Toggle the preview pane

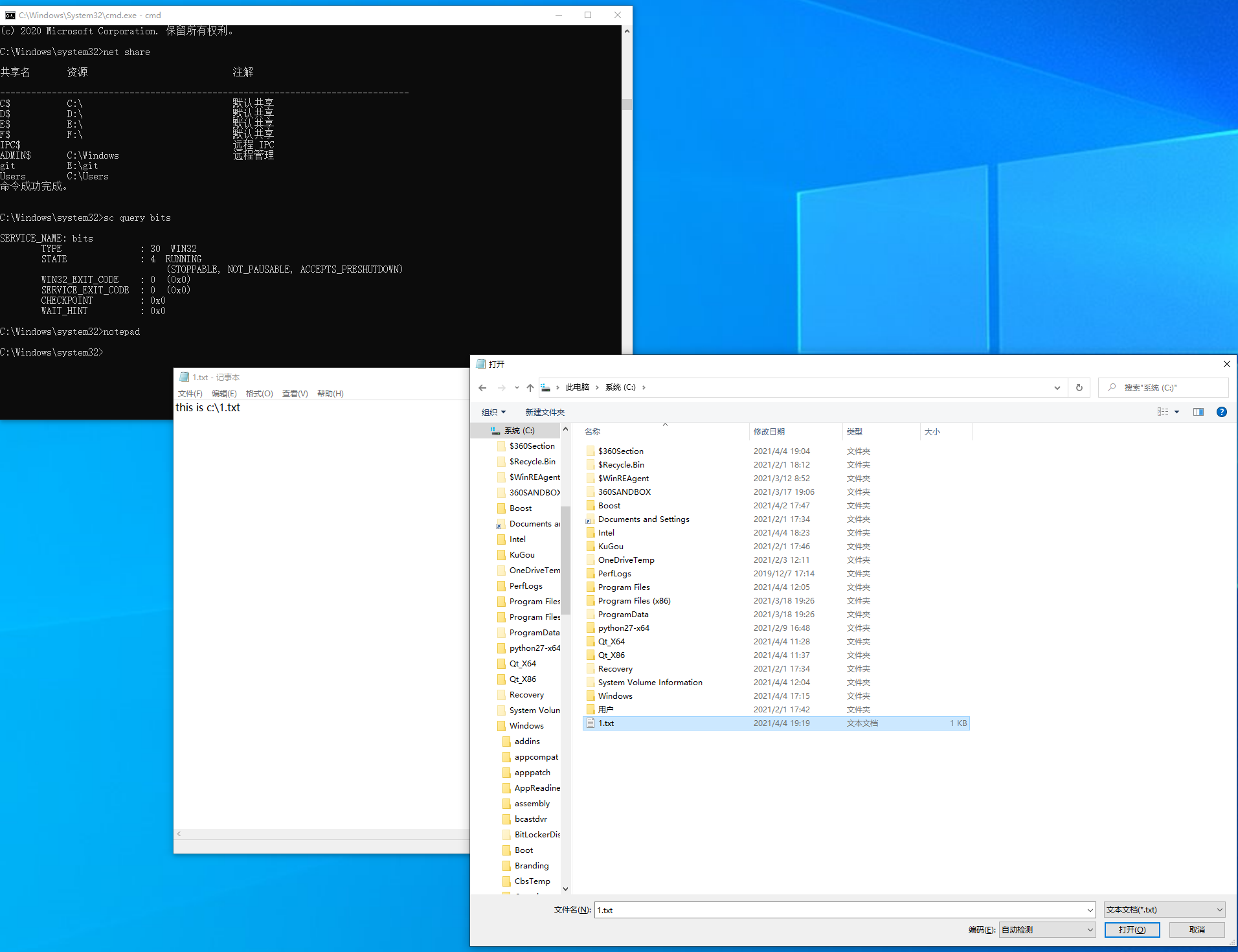pos(1199,412)
